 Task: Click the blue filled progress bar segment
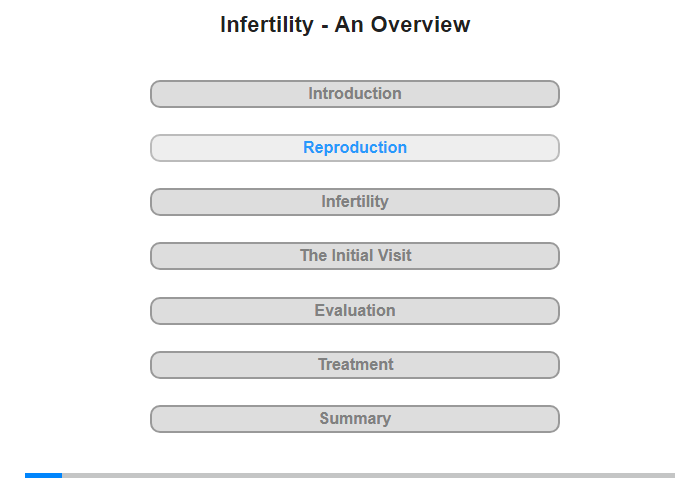[x=43, y=476]
